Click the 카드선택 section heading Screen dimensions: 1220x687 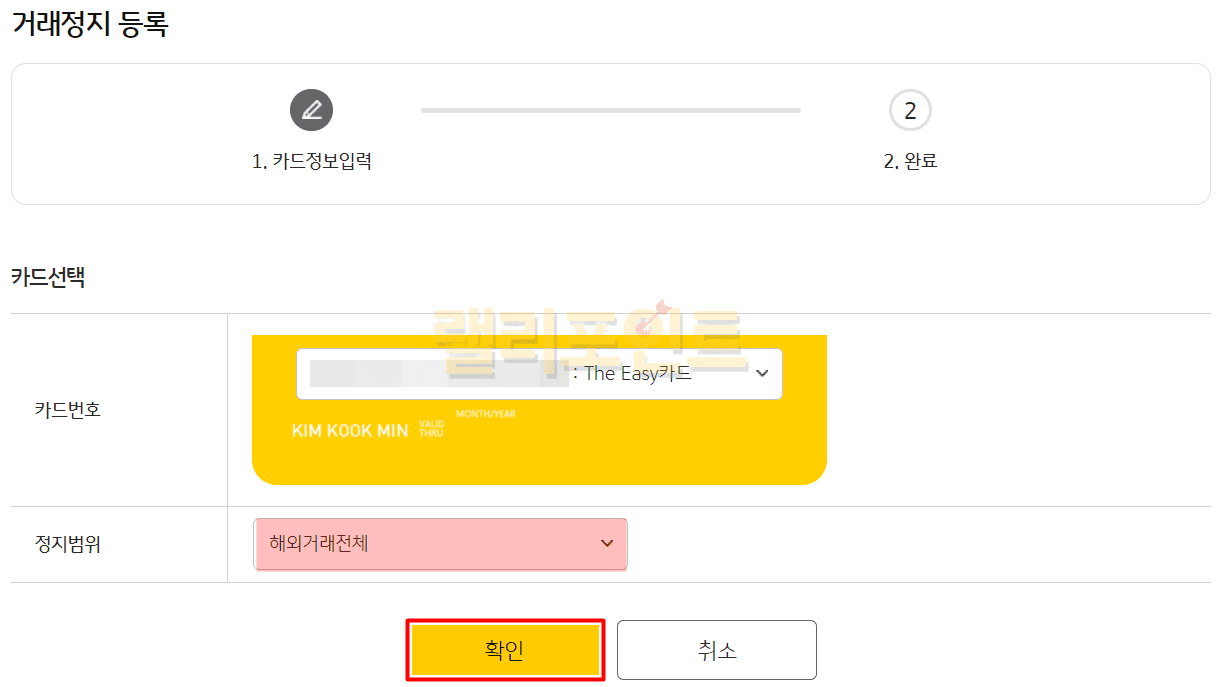(48, 277)
